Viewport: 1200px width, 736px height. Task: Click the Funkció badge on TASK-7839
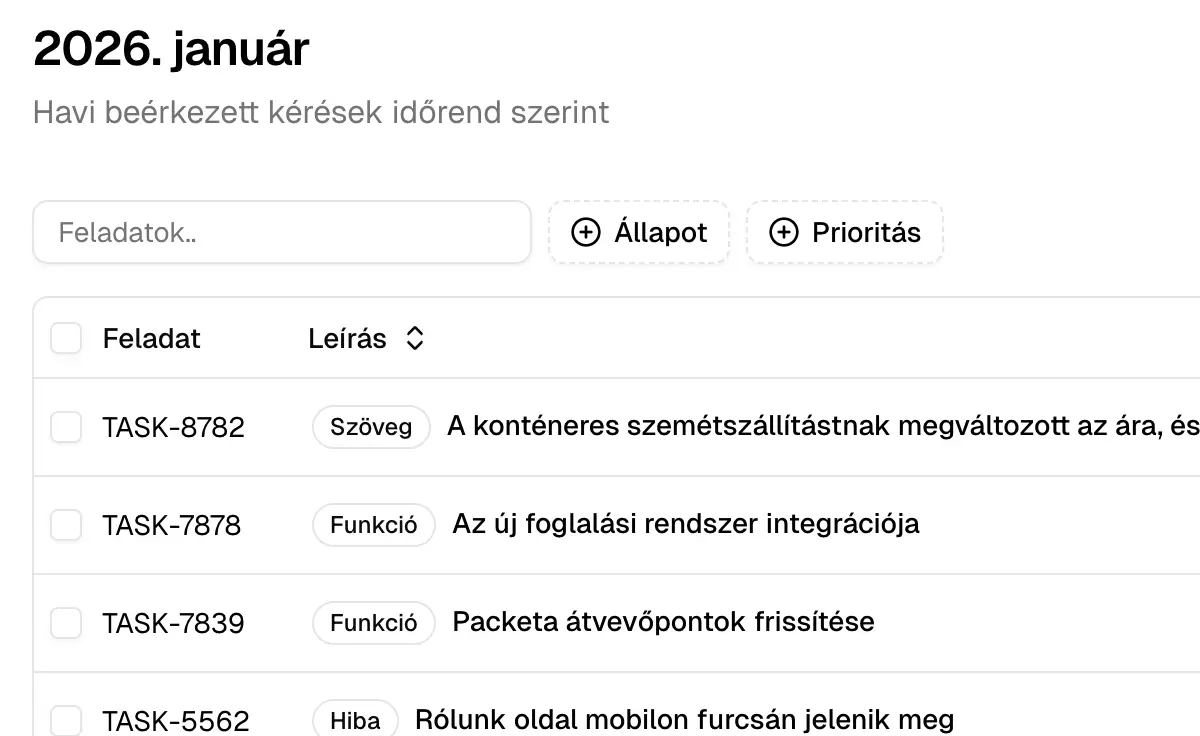point(374,623)
